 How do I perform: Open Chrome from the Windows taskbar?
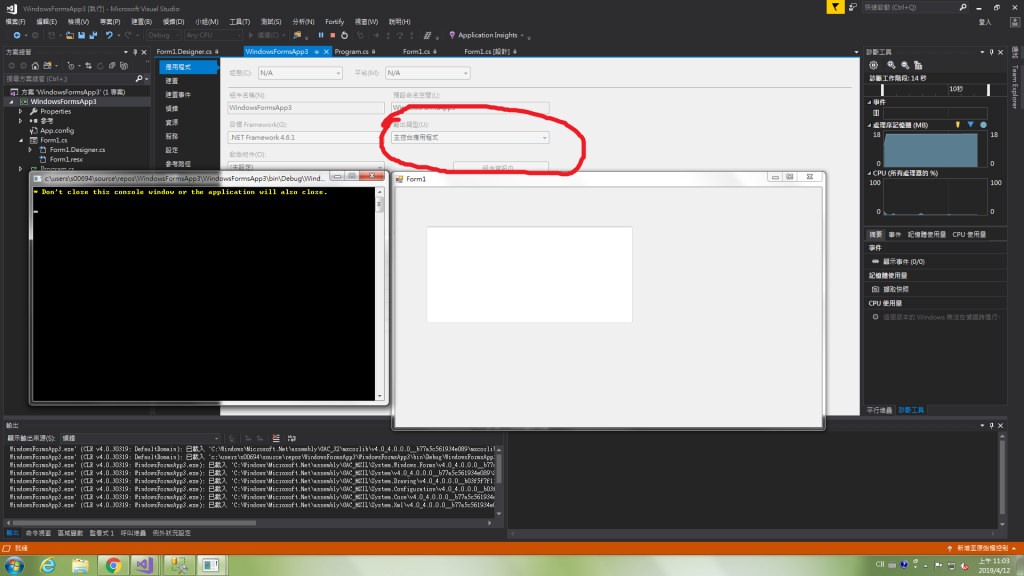point(113,565)
